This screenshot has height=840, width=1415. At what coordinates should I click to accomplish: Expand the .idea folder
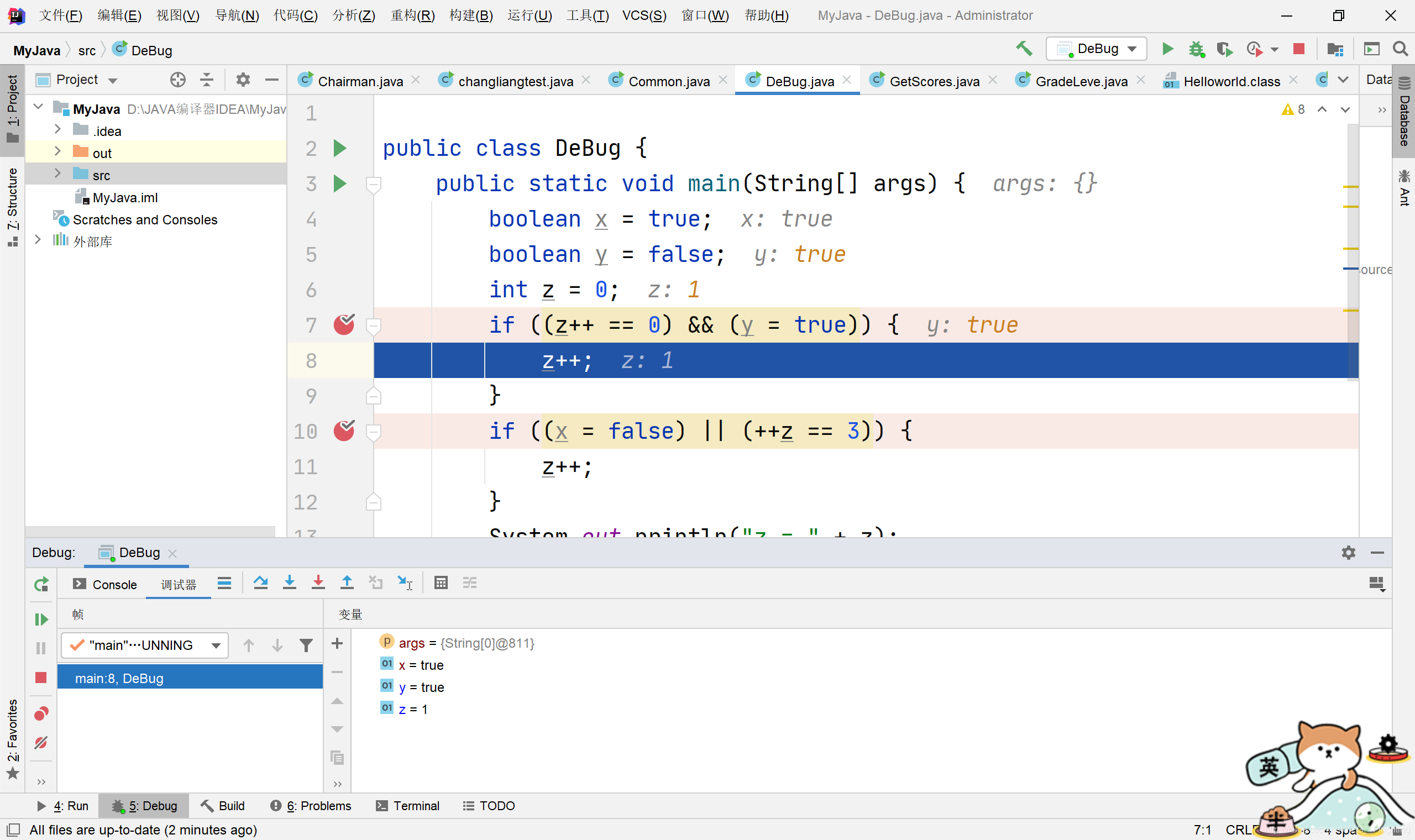tap(57, 129)
